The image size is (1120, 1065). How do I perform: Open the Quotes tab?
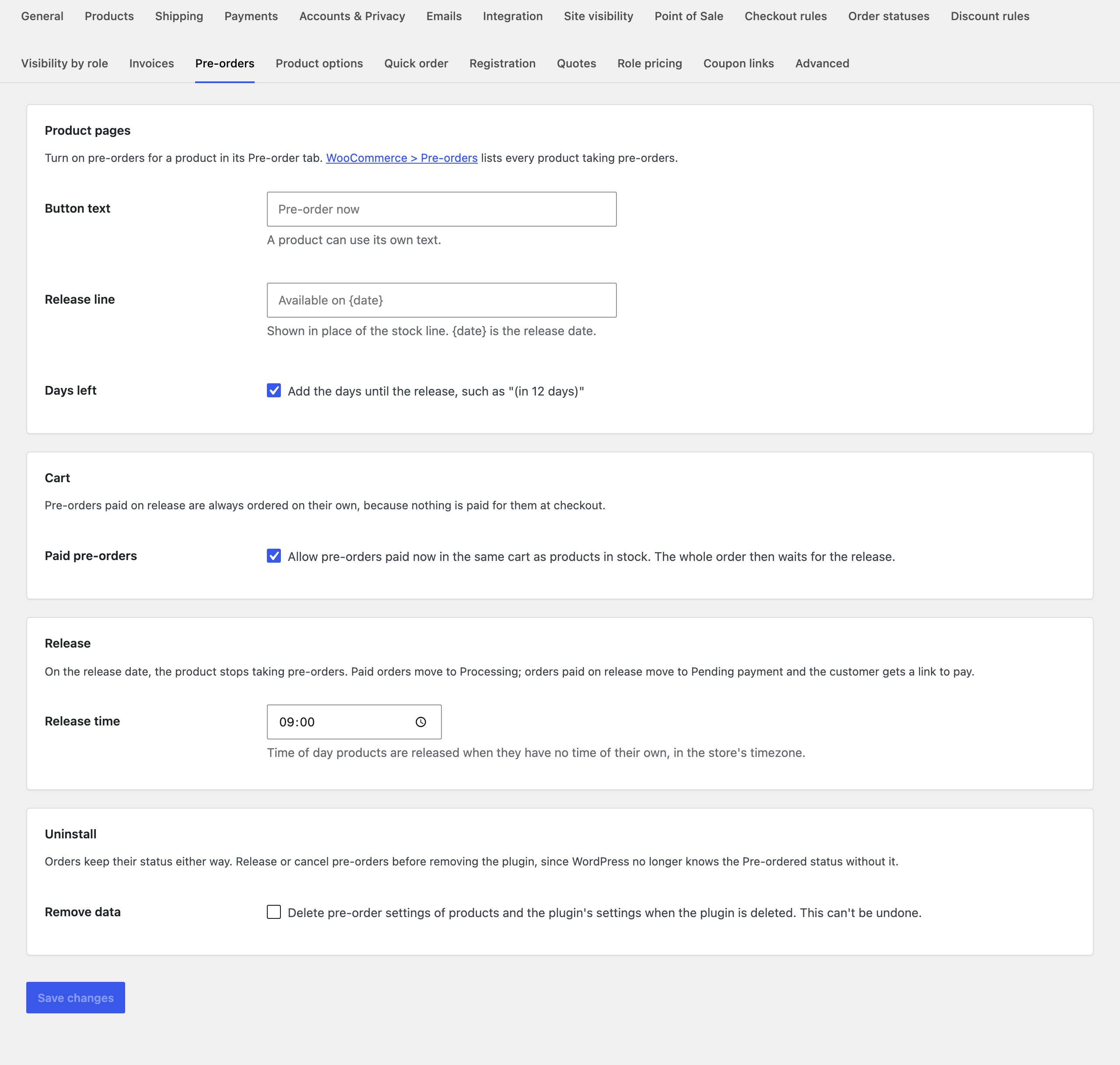tap(576, 63)
